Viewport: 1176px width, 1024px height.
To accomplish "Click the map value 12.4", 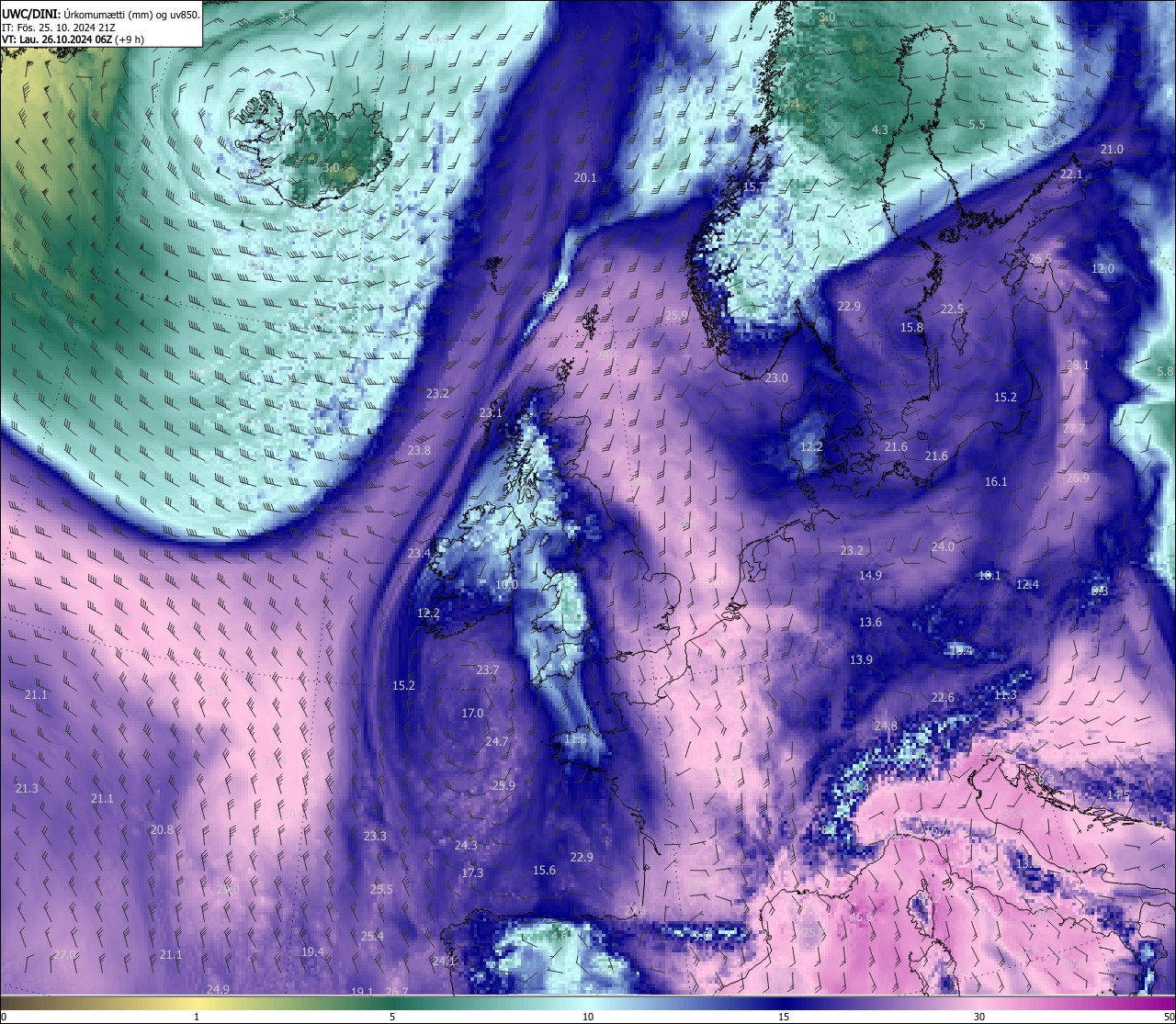I will [x=1027, y=584].
